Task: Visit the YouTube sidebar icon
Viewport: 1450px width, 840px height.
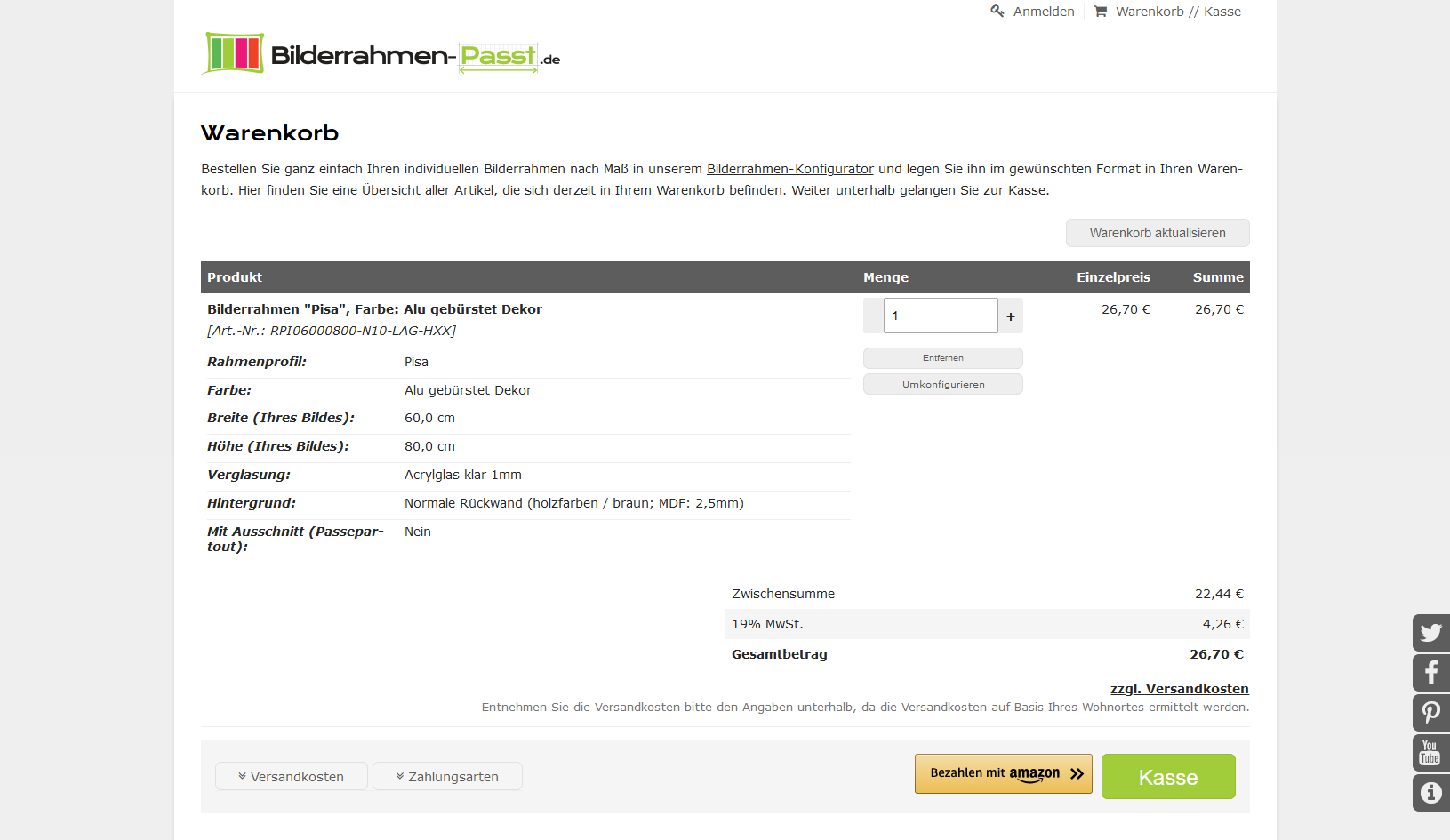Action: 1430,753
